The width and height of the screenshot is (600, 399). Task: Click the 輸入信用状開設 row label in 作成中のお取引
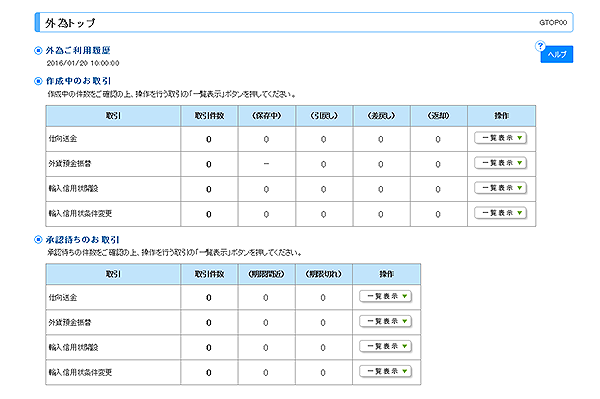[x=73, y=189]
